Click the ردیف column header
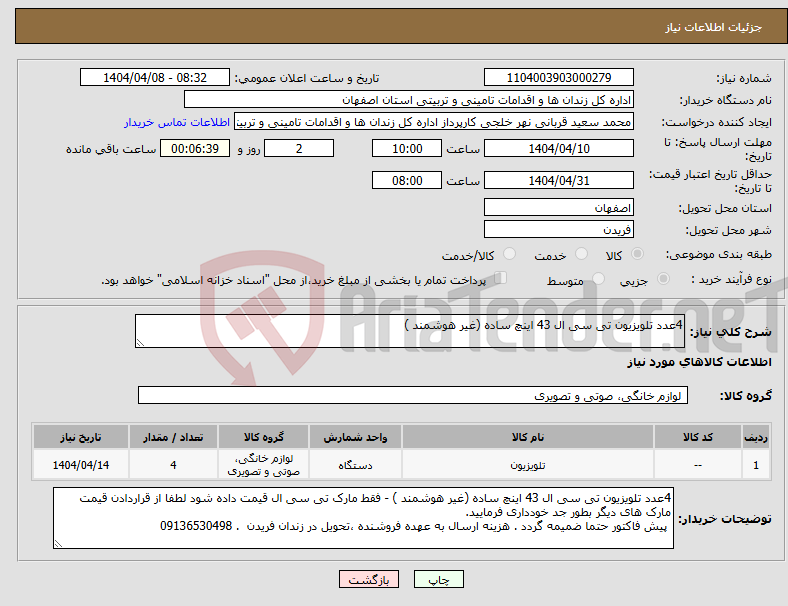This screenshot has height=606, width=788. coord(755,437)
